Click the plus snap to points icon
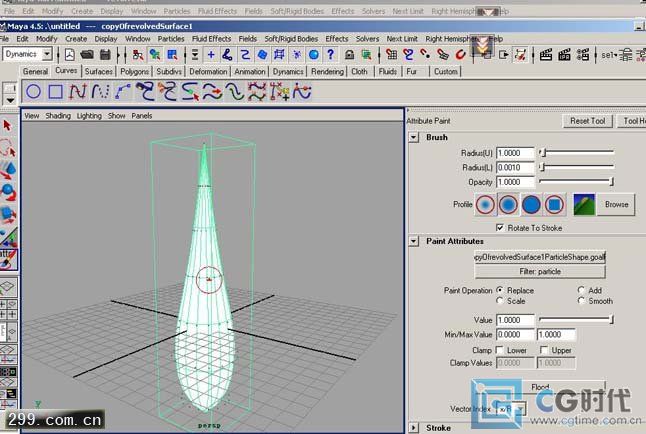Image resolution: width=646 pixels, height=434 pixels. pos(211,54)
